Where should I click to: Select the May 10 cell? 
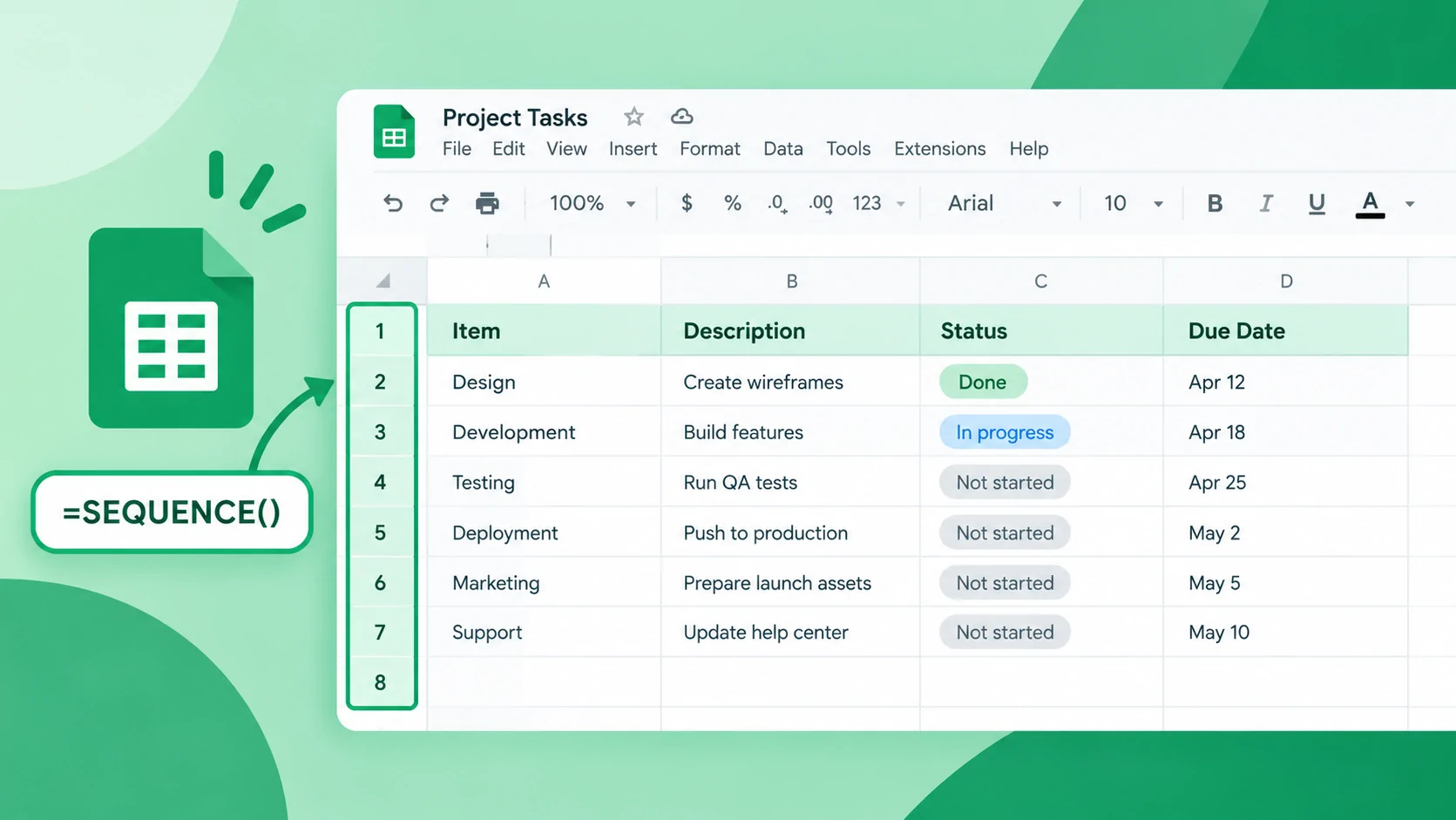1285,632
